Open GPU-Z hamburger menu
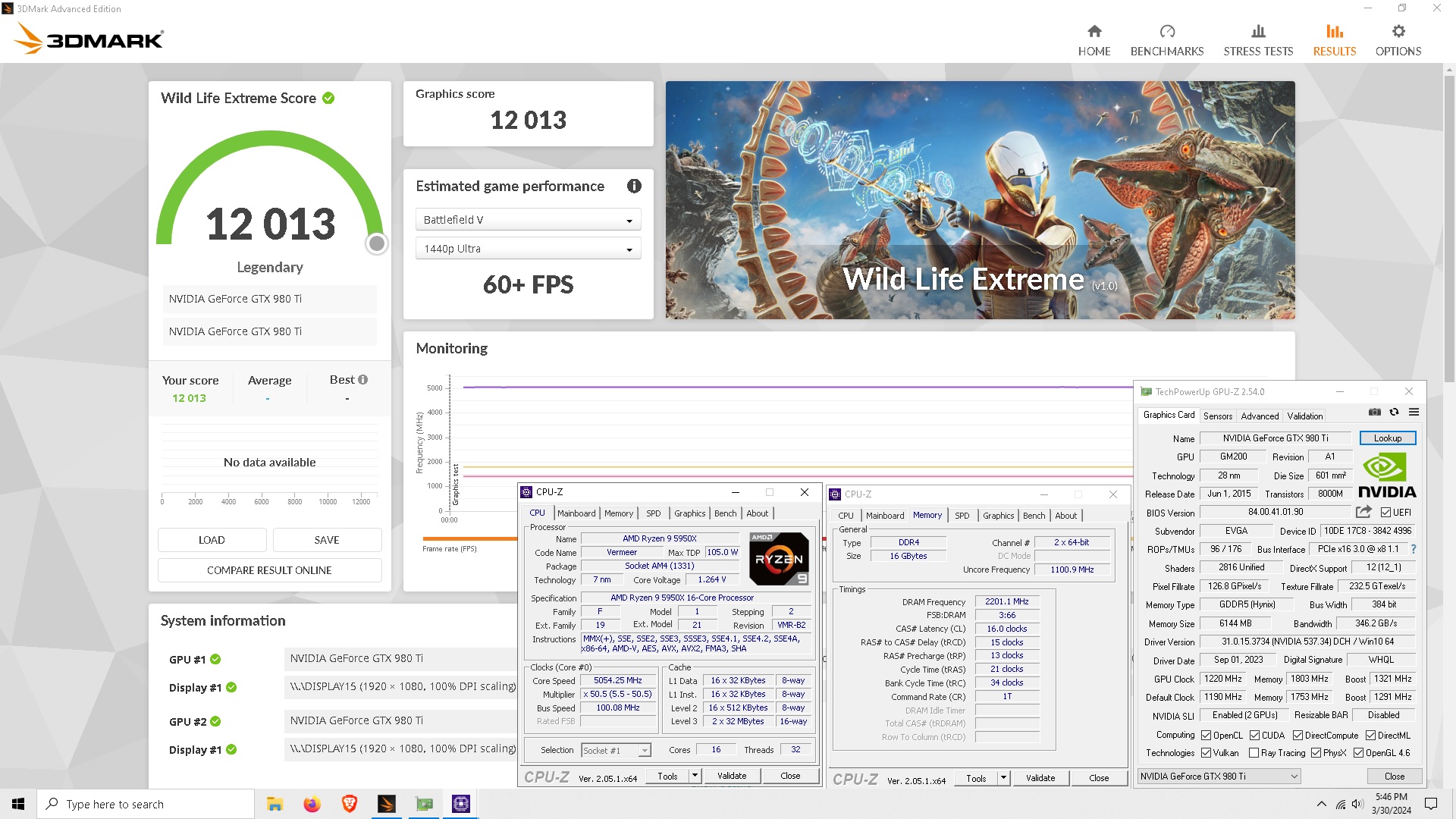Viewport: 1456px width, 819px height. (1414, 412)
